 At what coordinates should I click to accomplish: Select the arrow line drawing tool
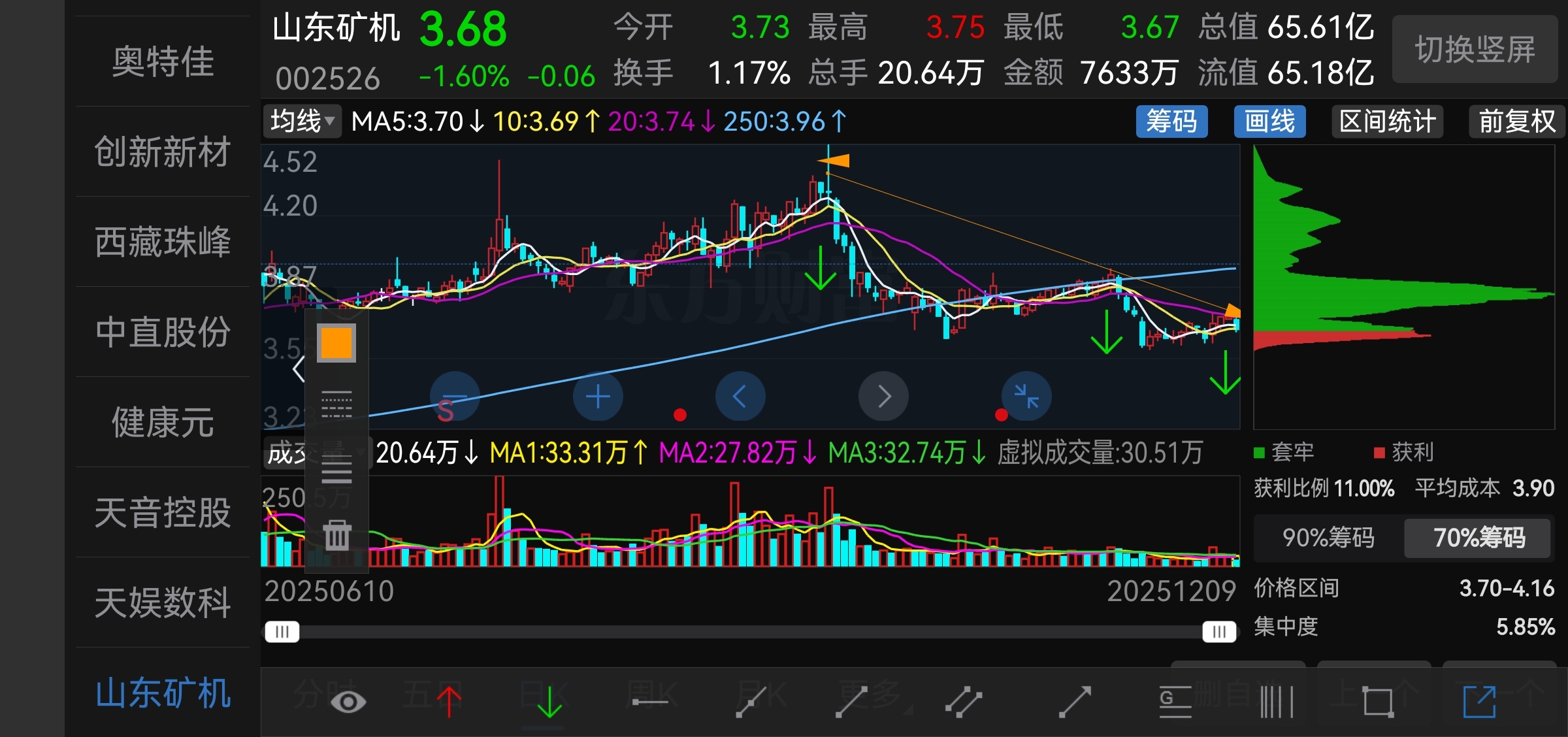point(1075,702)
